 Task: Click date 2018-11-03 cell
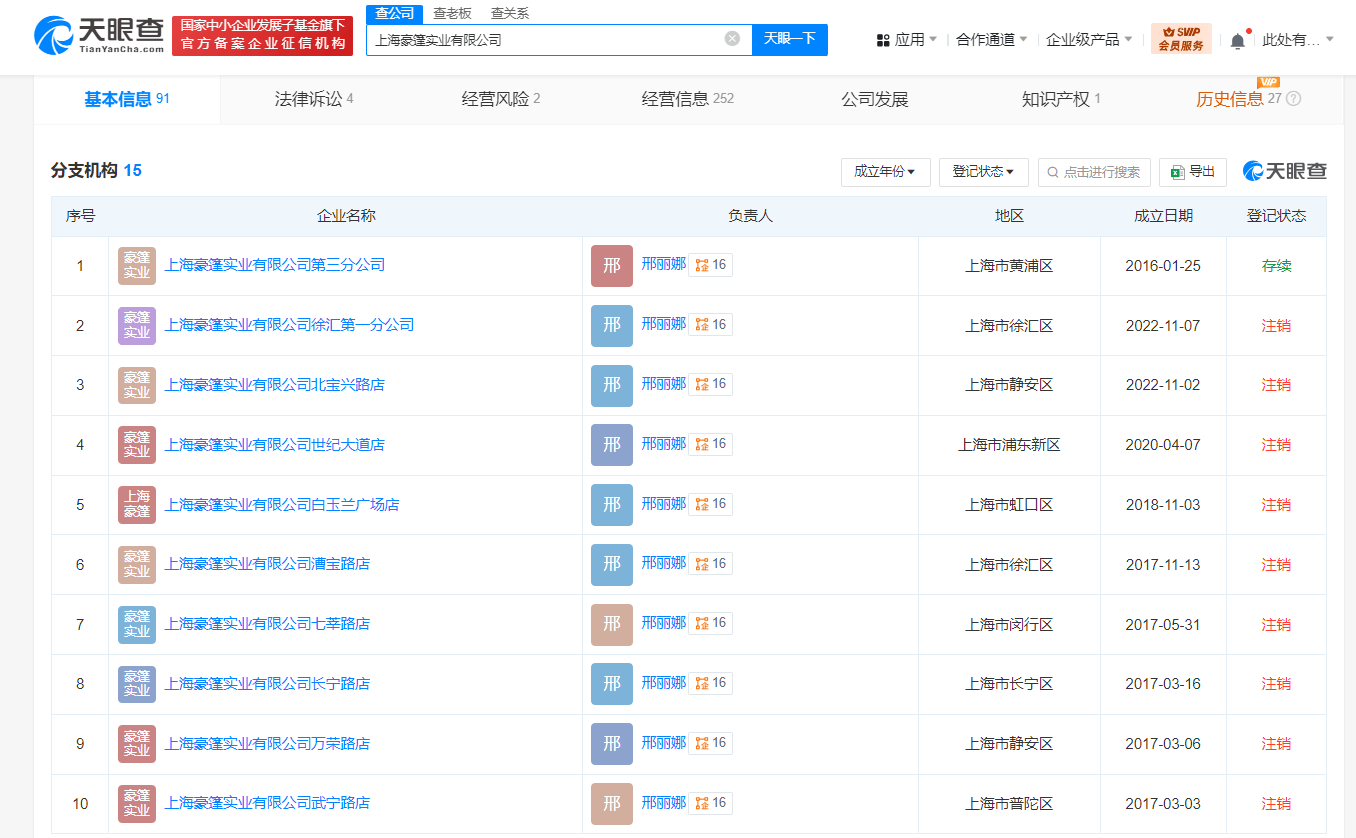(1163, 505)
